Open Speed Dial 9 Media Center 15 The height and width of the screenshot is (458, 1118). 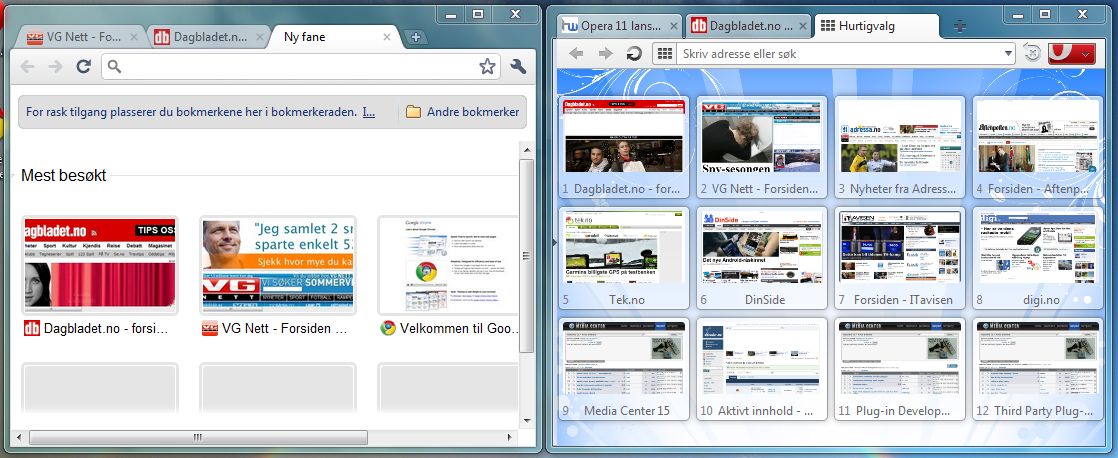pyautogui.click(x=624, y=368)
